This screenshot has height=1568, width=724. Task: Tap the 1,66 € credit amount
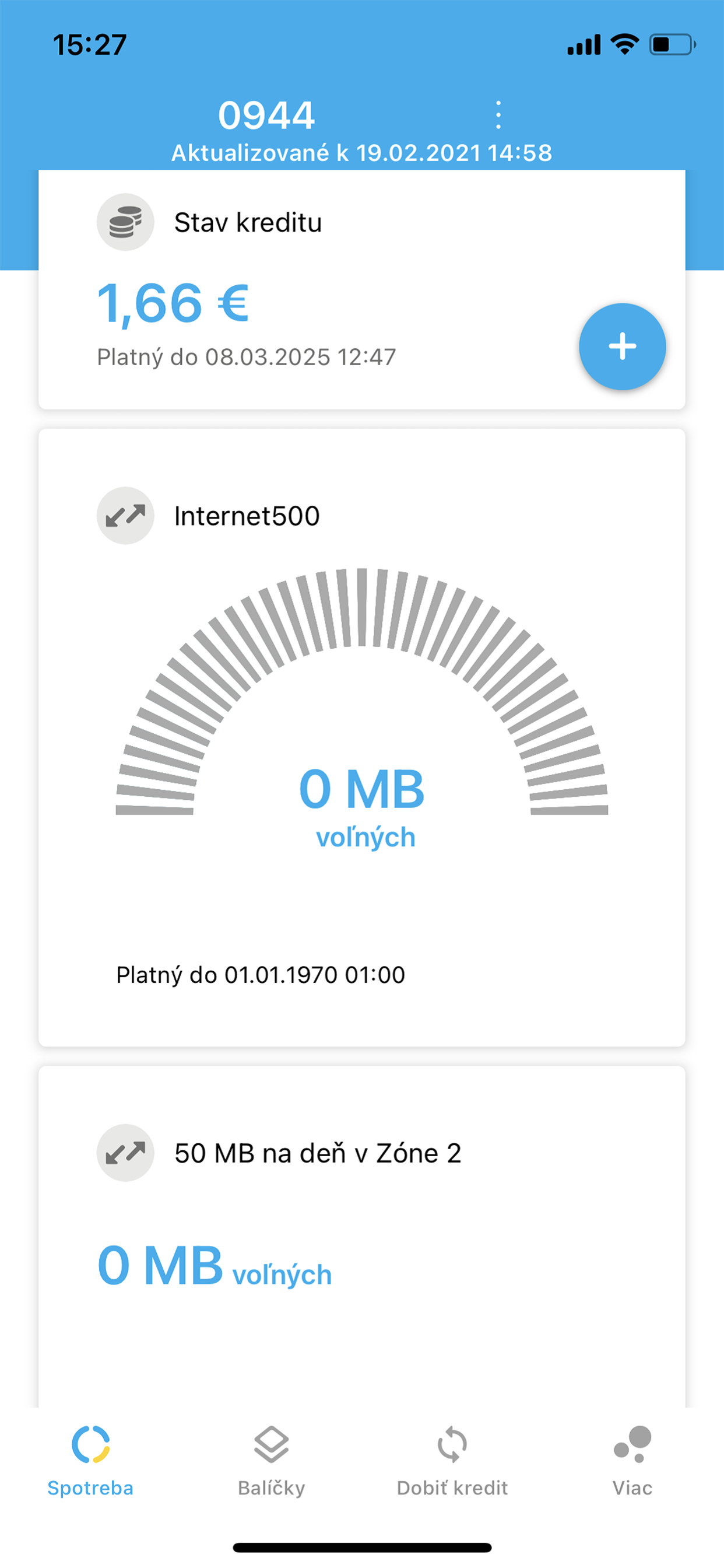(x=172, y=303)
